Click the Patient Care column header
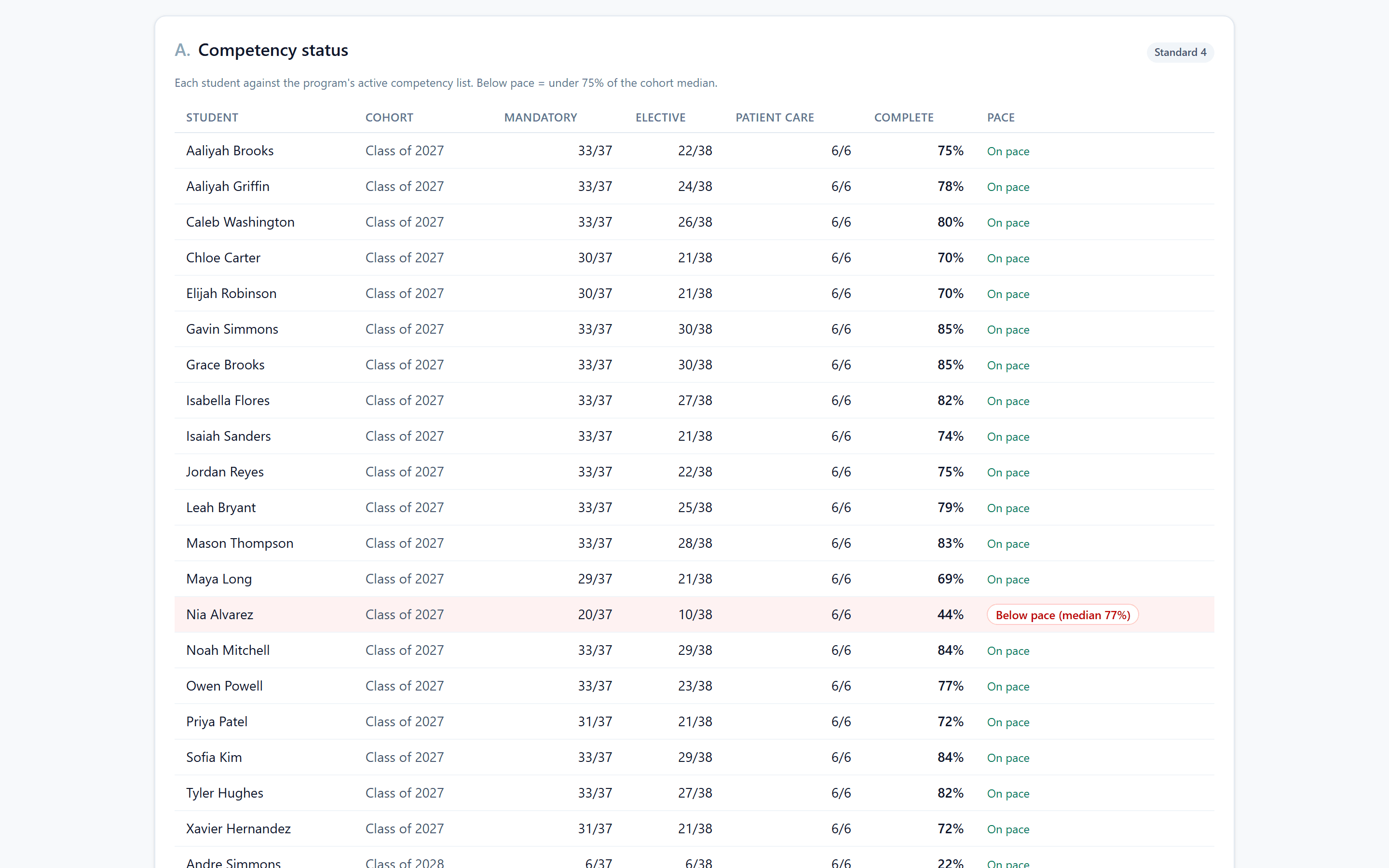 click(x=774, y=117)
